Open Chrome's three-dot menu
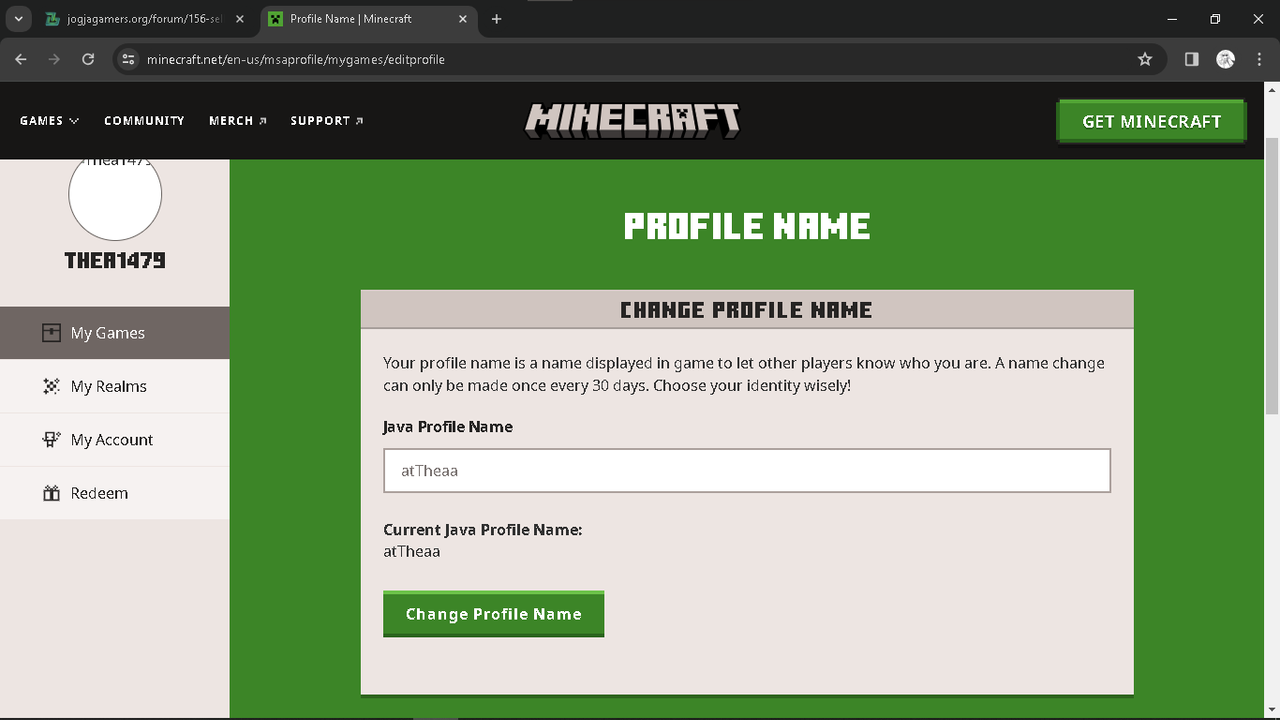This screenshot has width=1280, height=720. (x=1258, y=60)
